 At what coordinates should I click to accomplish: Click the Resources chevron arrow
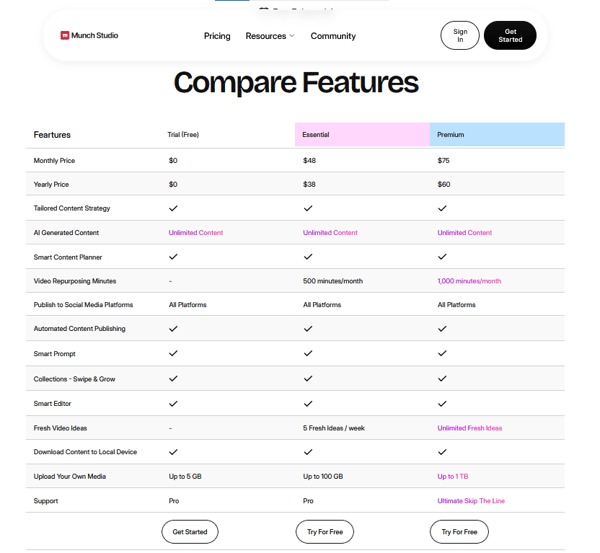[292, 36]
